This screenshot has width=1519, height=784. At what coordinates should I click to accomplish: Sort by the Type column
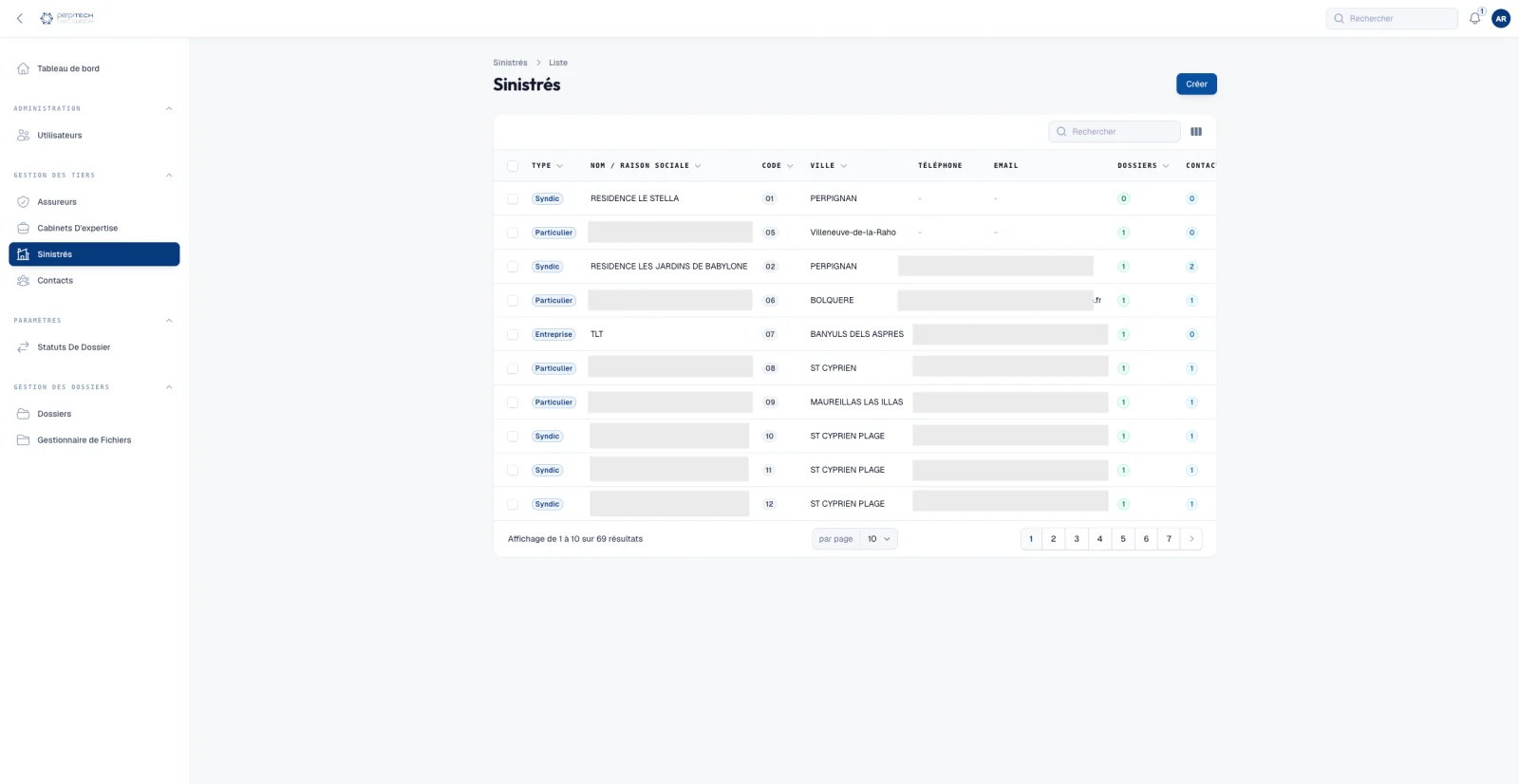[x=547, y=166]
